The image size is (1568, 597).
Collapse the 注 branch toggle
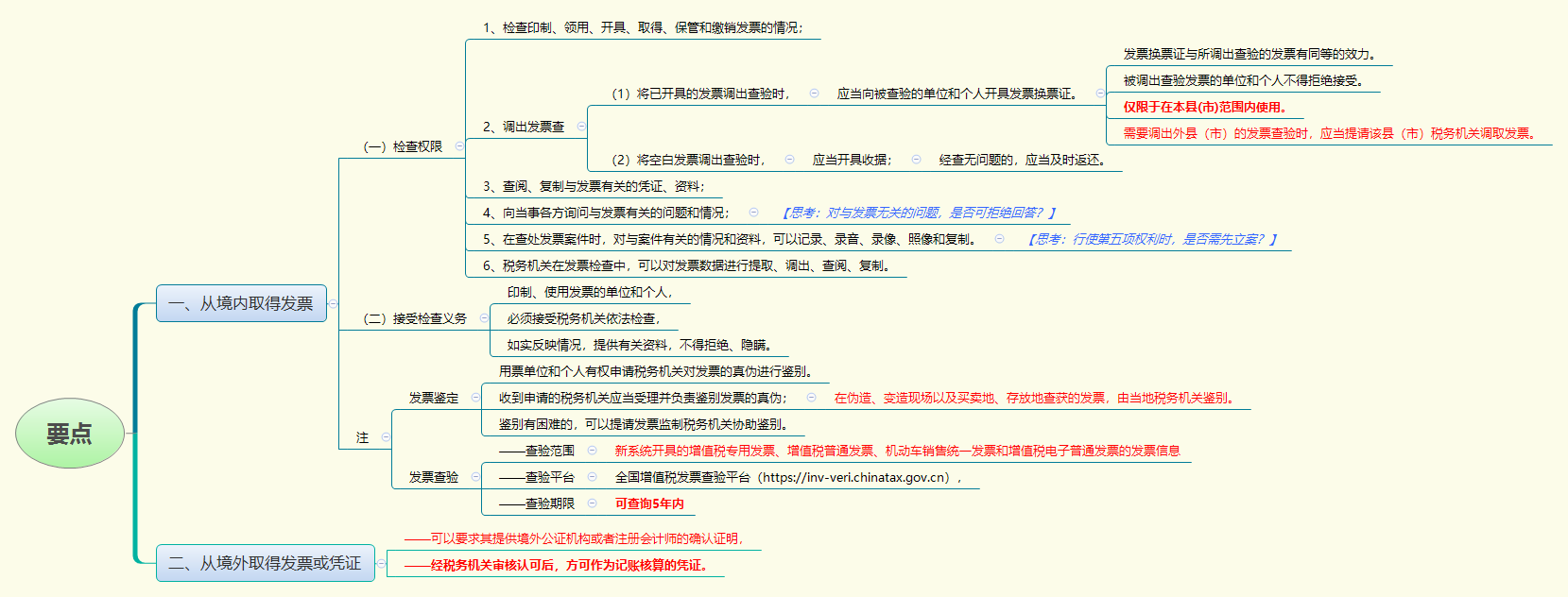pos(386,437)
